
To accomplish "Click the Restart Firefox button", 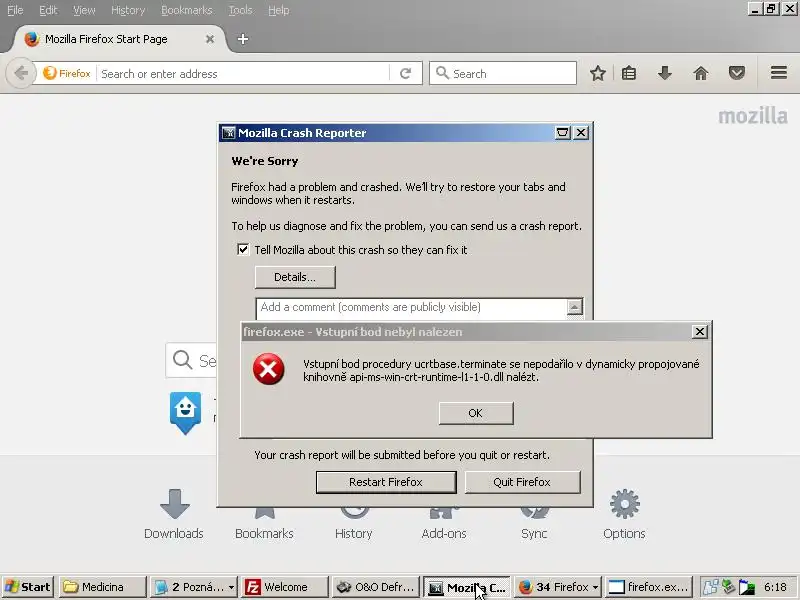I will point(386,482).
